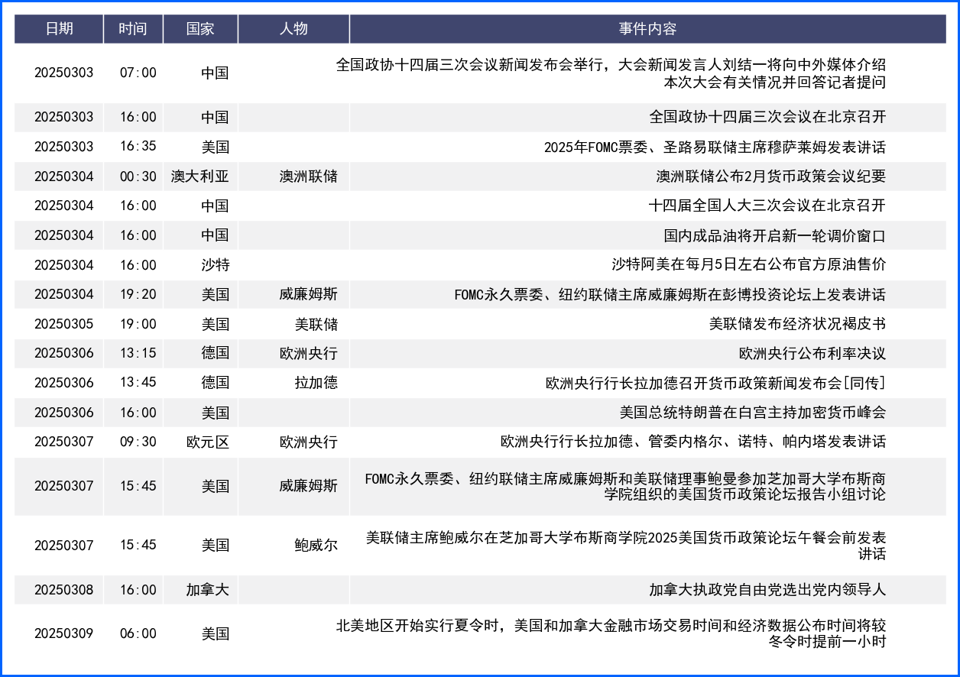Click 澳大利亚 country cell
The width and height of the screenshot is (960, 677).
click(200, 176)
